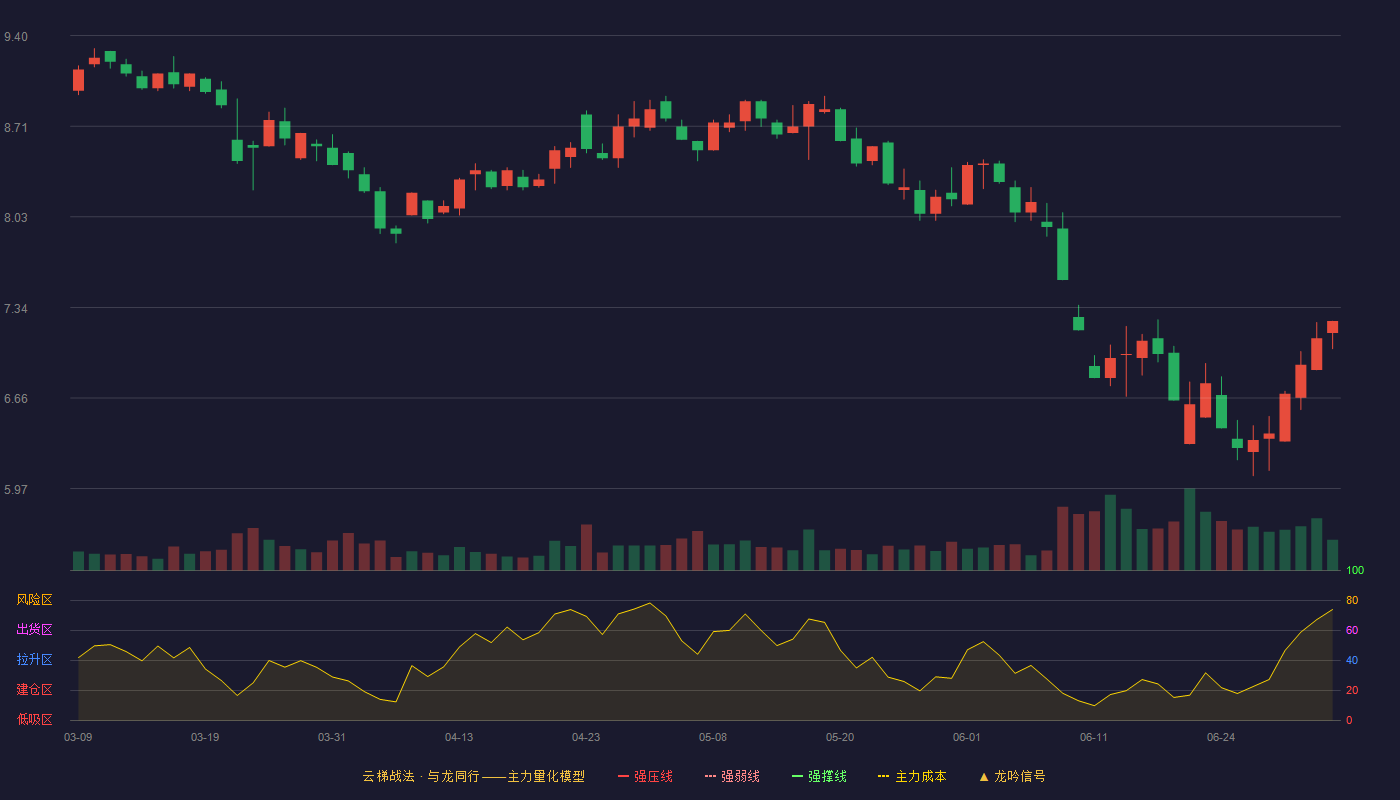
Task: Click the red 20 indicator scale label
Action: click(1352, 690)
